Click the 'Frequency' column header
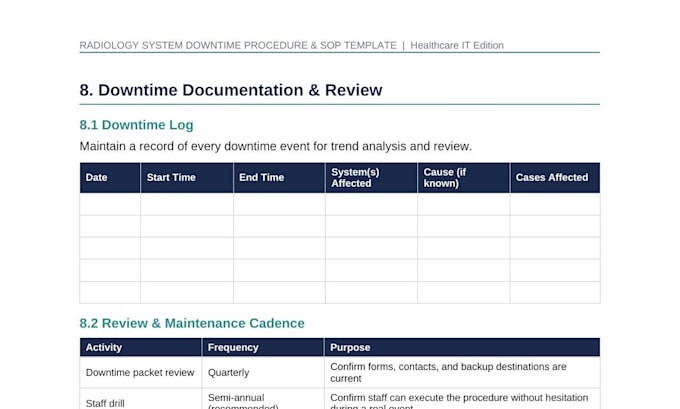 [263, 347]
